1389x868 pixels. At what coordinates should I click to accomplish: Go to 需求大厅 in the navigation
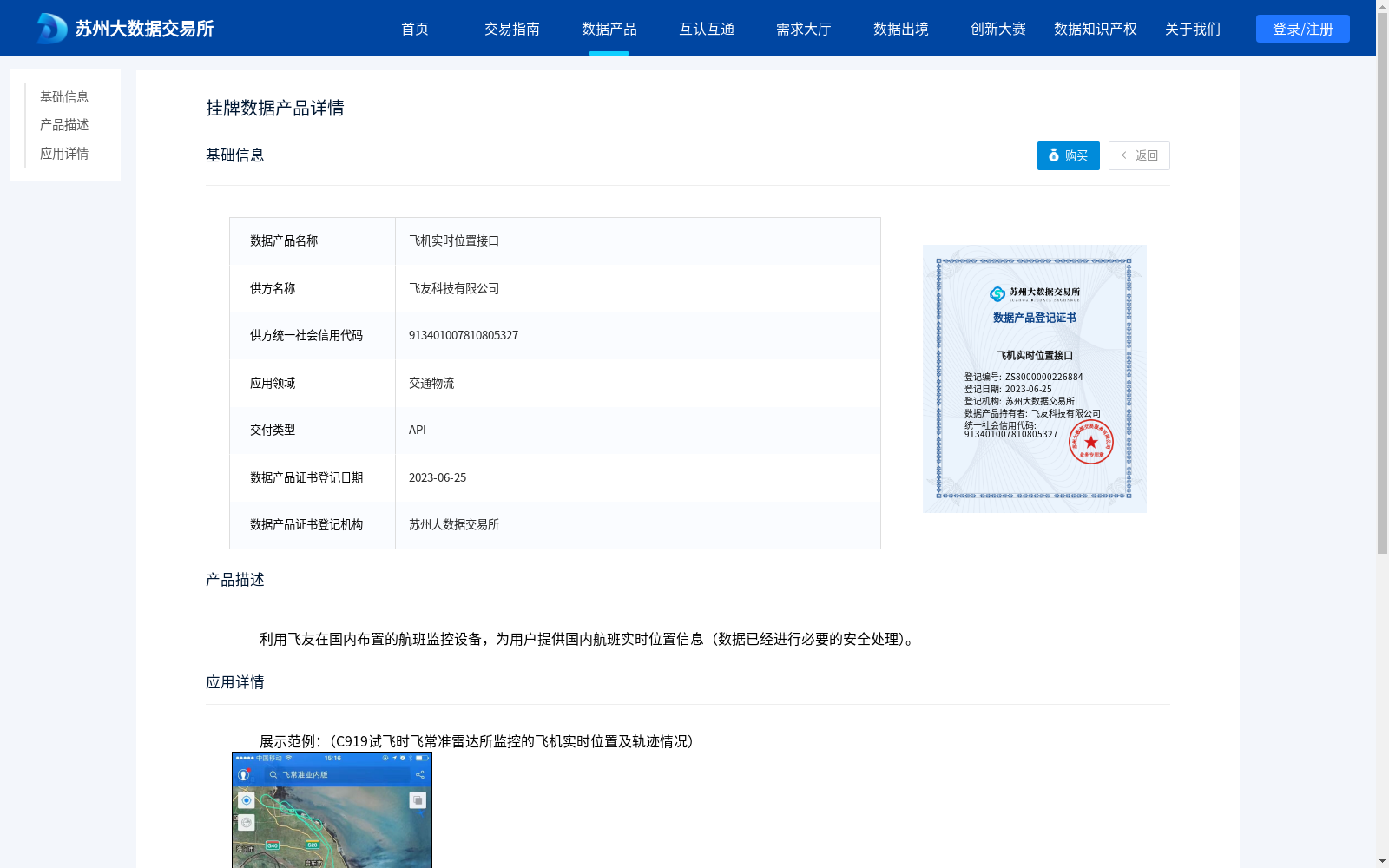point(804,29)
